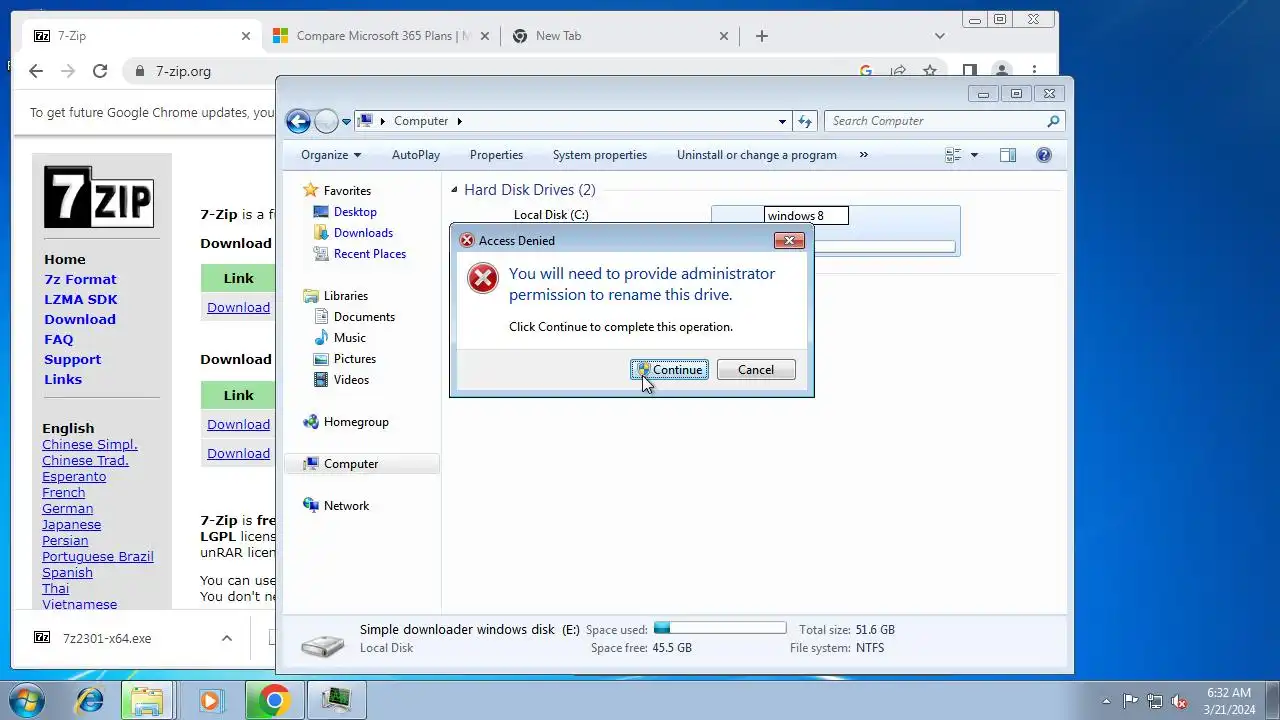This screenshot has height=720, width=1280.
Task: Open Chrome tab search chevron
Action: (939, 36)
